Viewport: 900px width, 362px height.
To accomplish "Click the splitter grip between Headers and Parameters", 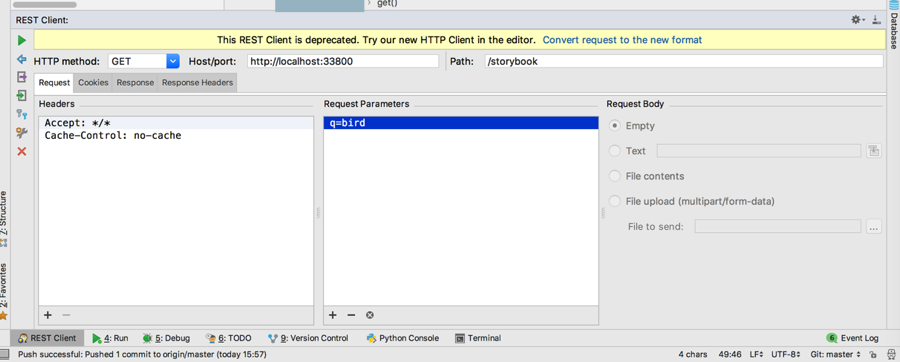I will click(x=319, y=213).
